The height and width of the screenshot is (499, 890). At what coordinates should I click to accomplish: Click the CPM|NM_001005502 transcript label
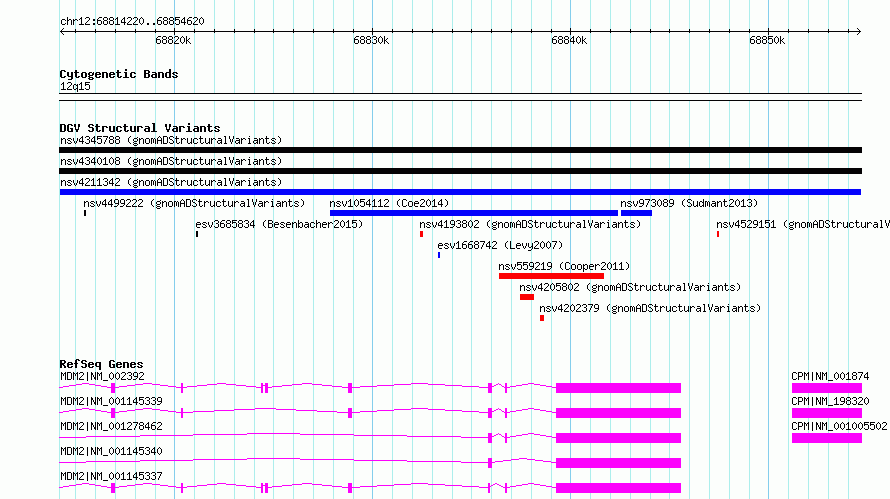(x=839, y=426)
